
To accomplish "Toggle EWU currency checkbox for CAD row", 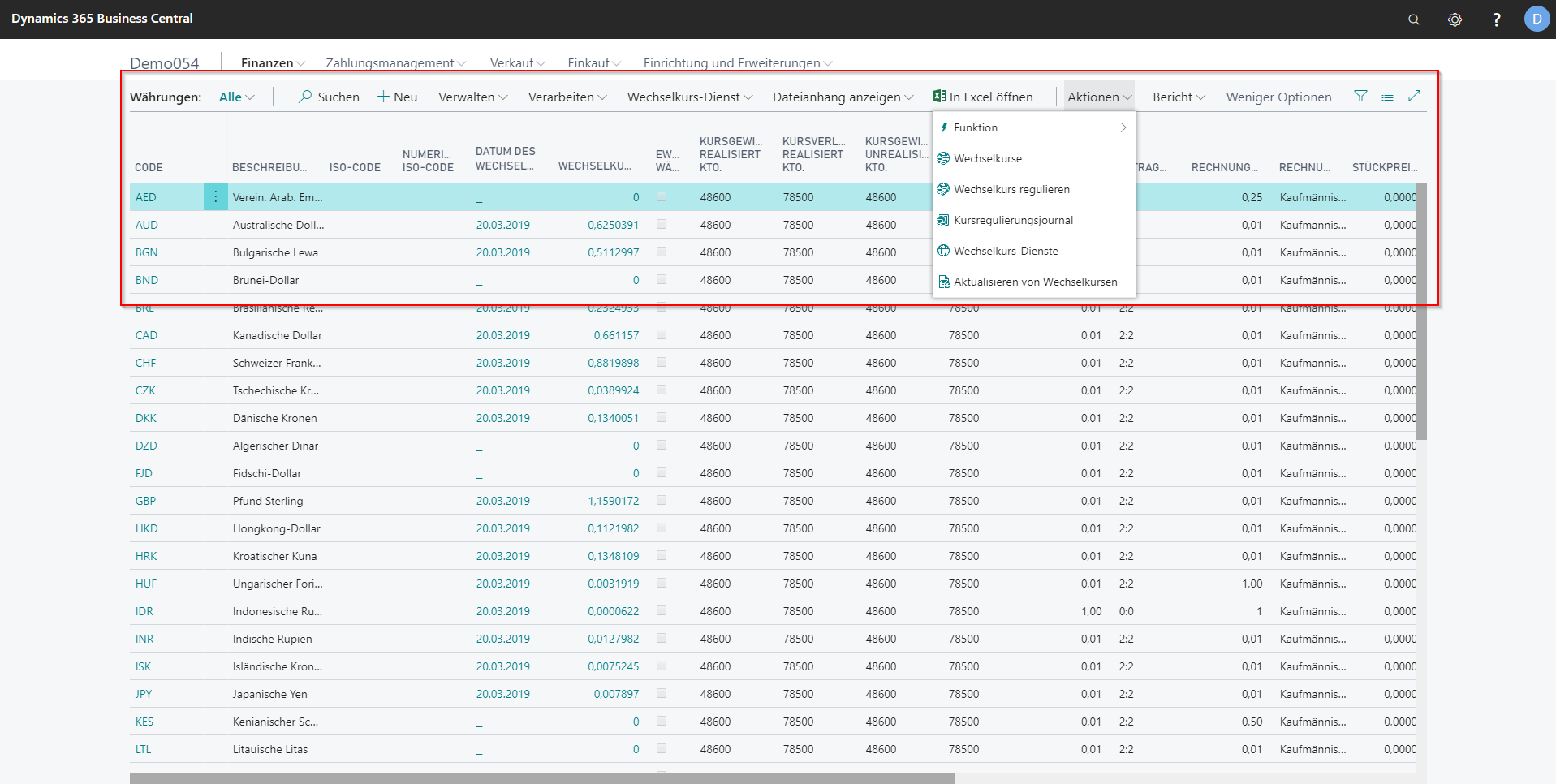I will 662,334.
